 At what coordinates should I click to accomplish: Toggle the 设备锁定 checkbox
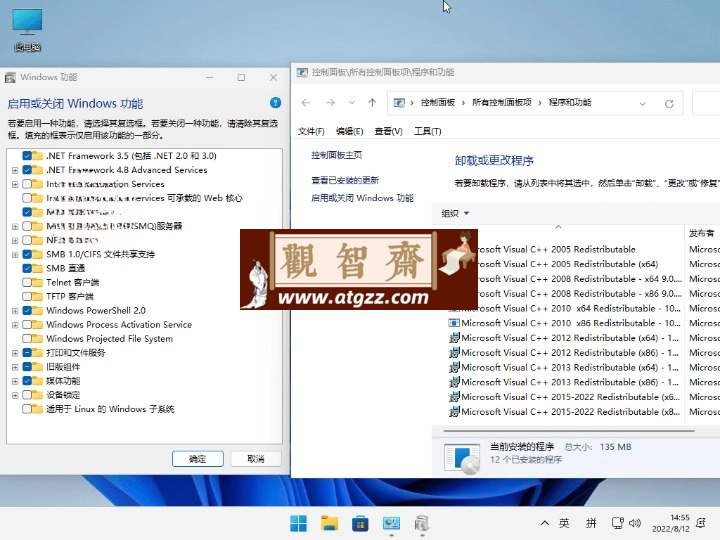[27, 395]
